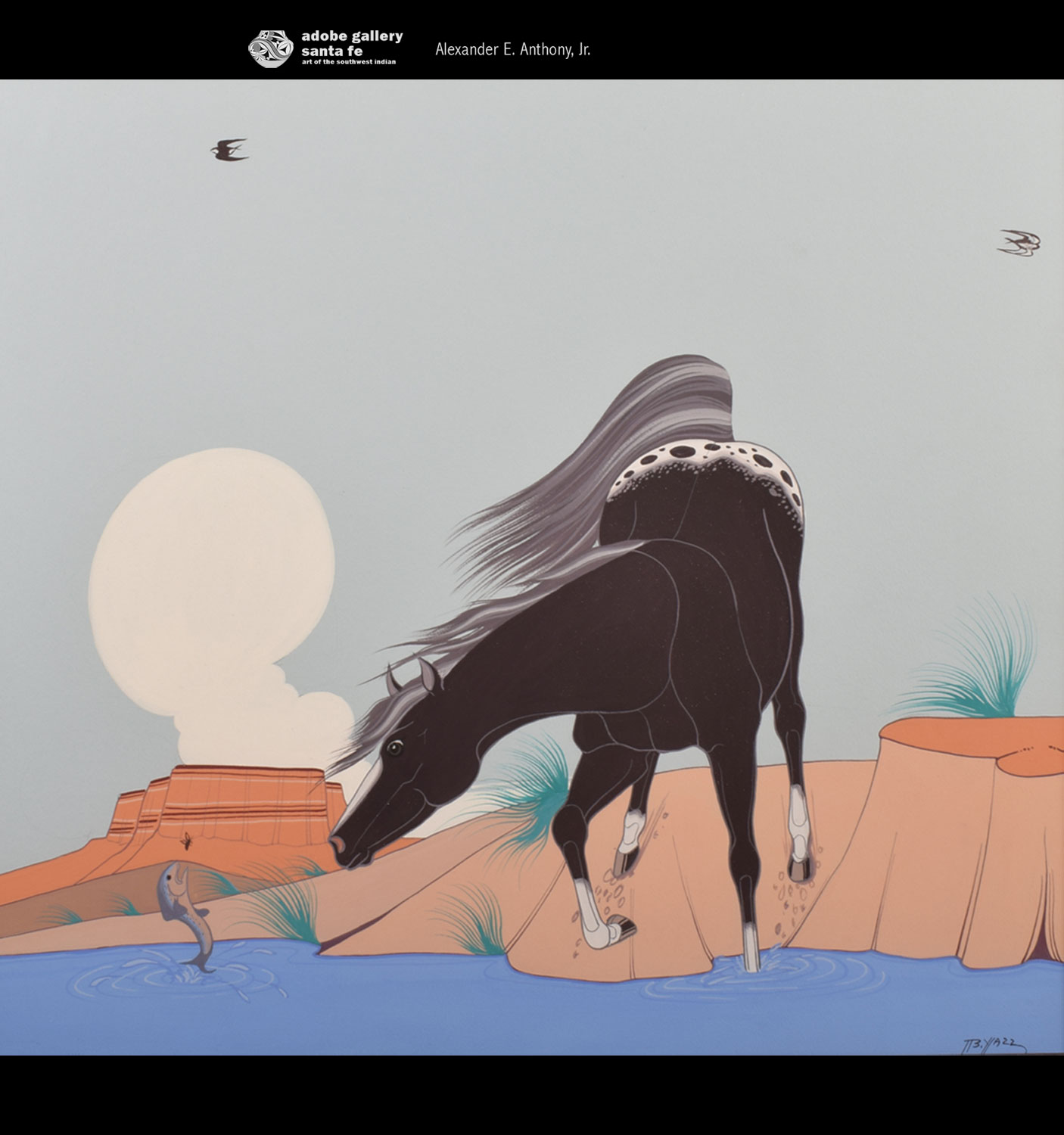Click the 'art of the southwest indian' tagline
Viewport: 1064px width, 1135px height.
pos(348,61)
